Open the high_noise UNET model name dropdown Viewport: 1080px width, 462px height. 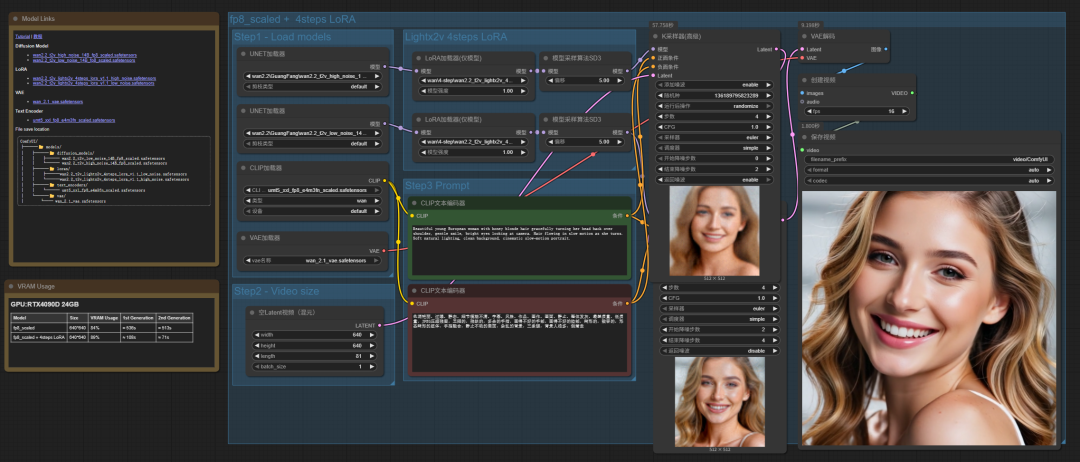point(313,76)
